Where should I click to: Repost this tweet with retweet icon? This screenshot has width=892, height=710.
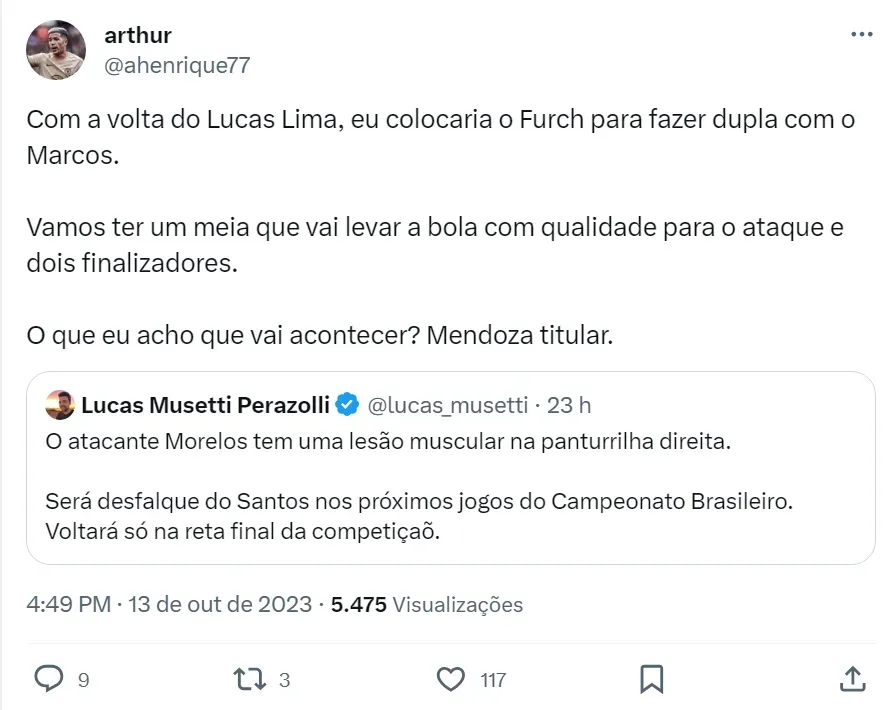pos(248,679)
